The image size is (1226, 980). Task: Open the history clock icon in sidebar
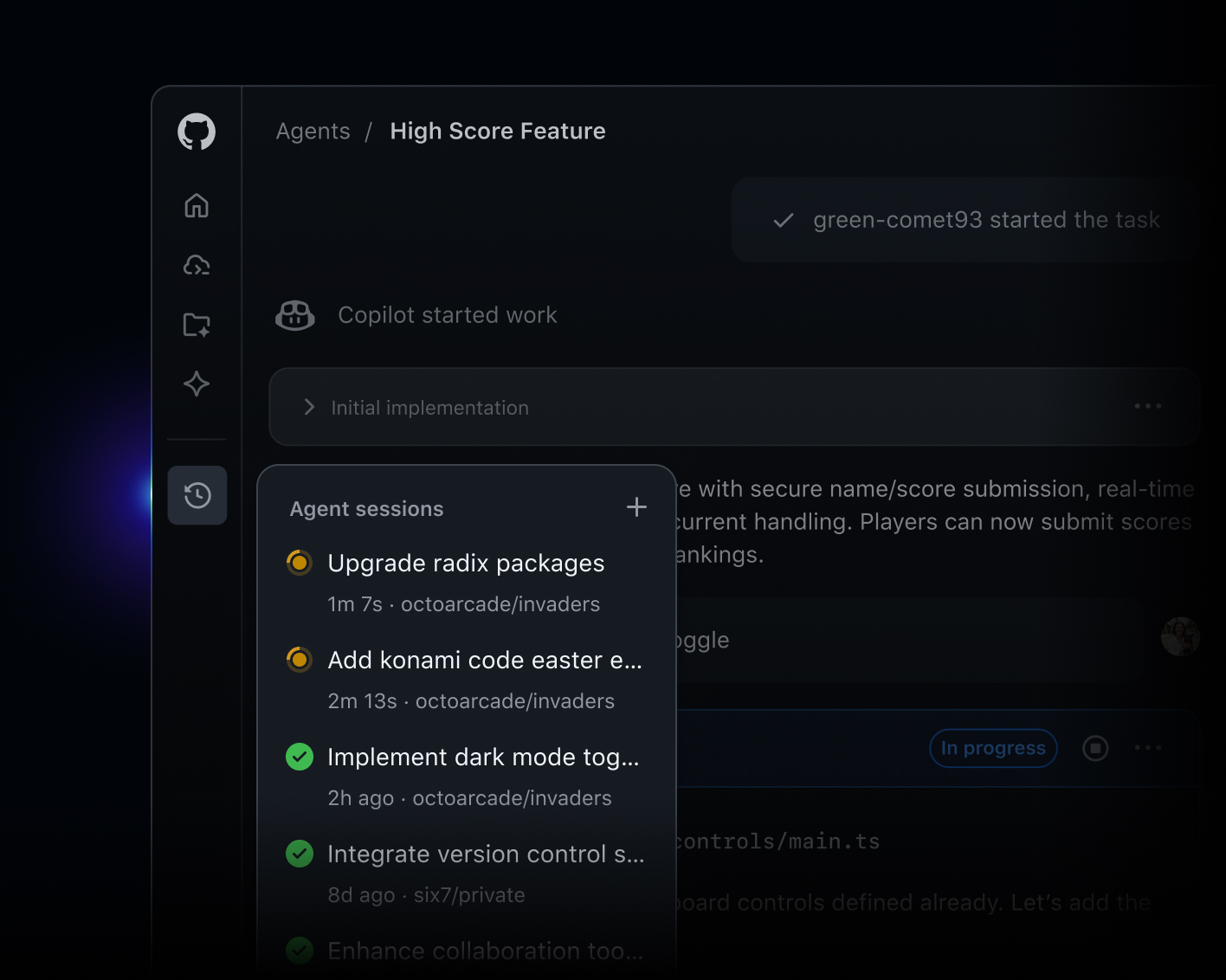tap(197, 494)
